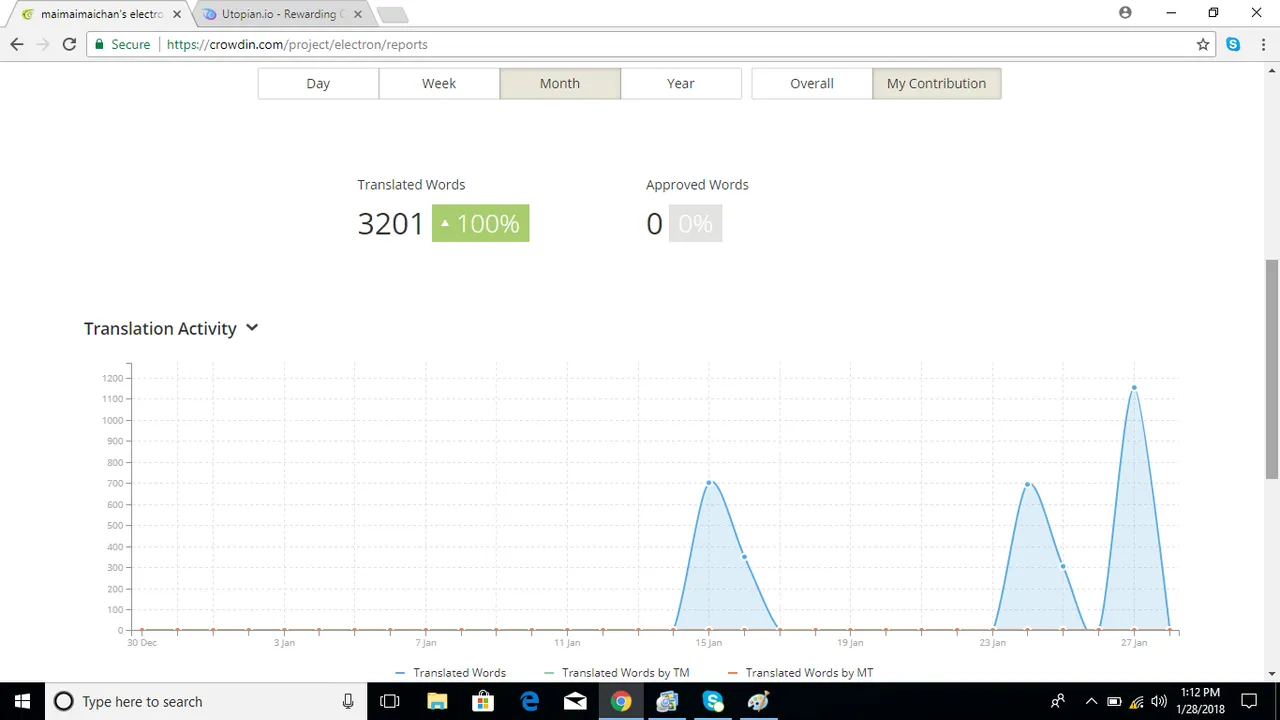The height and width of the screenshot is (720, 1280).
Task: Toggle the Translated Words by TM series
Action: tap(617, 673)
